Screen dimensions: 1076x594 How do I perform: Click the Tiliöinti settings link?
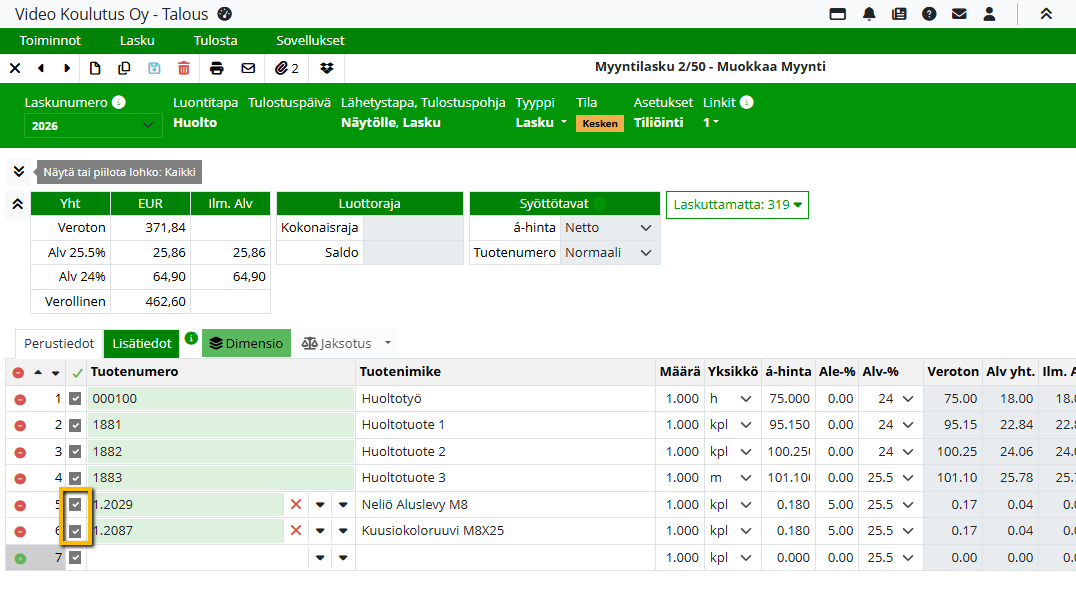(x=658, y=123)
